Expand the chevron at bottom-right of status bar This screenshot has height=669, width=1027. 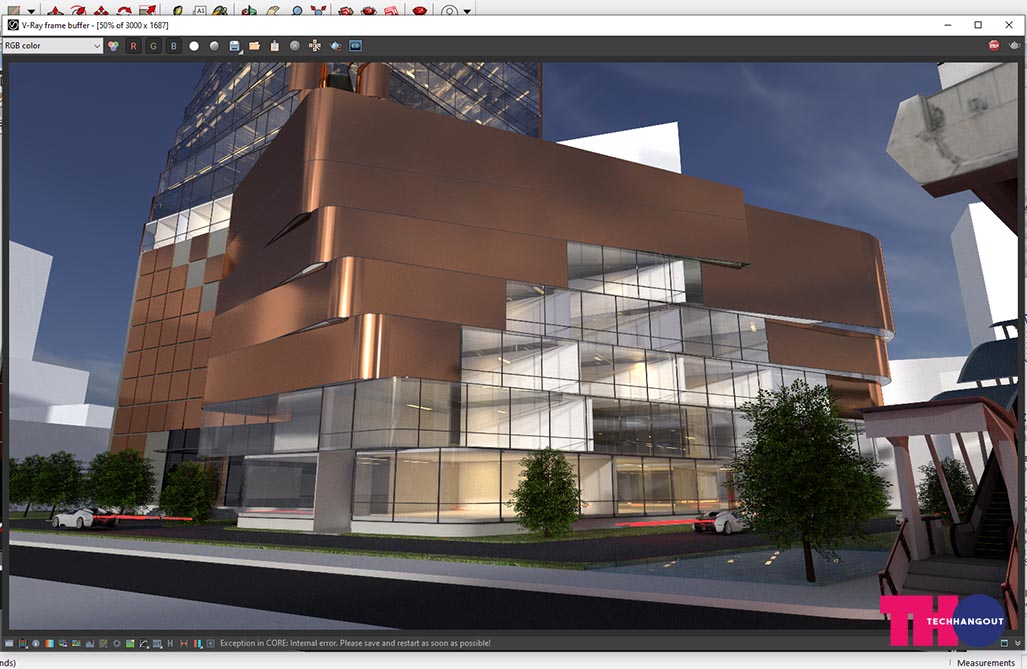tap(1017, 643)
